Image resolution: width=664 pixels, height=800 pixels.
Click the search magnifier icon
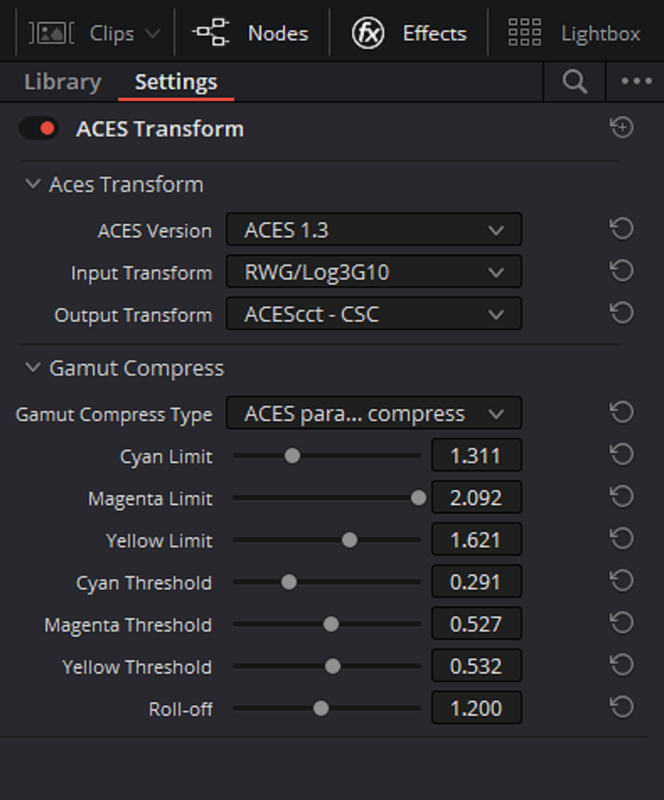[575, 82]
